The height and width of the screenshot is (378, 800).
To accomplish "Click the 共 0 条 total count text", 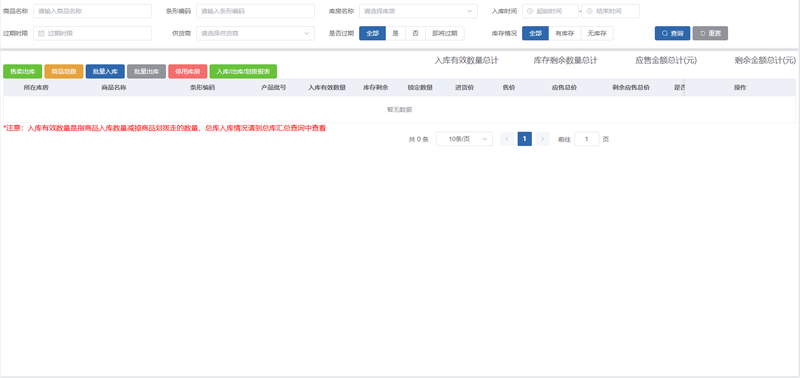I will [418, 139].
